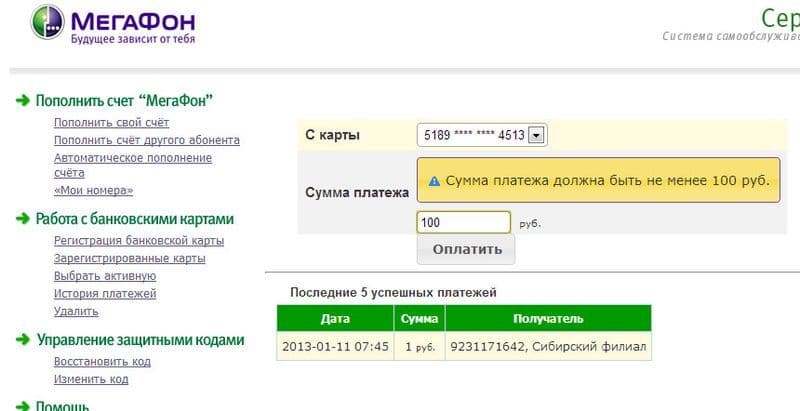Open Регистрация банковской карты link
Viewport: 800px width, 411px height.
(x=139, y=241)
